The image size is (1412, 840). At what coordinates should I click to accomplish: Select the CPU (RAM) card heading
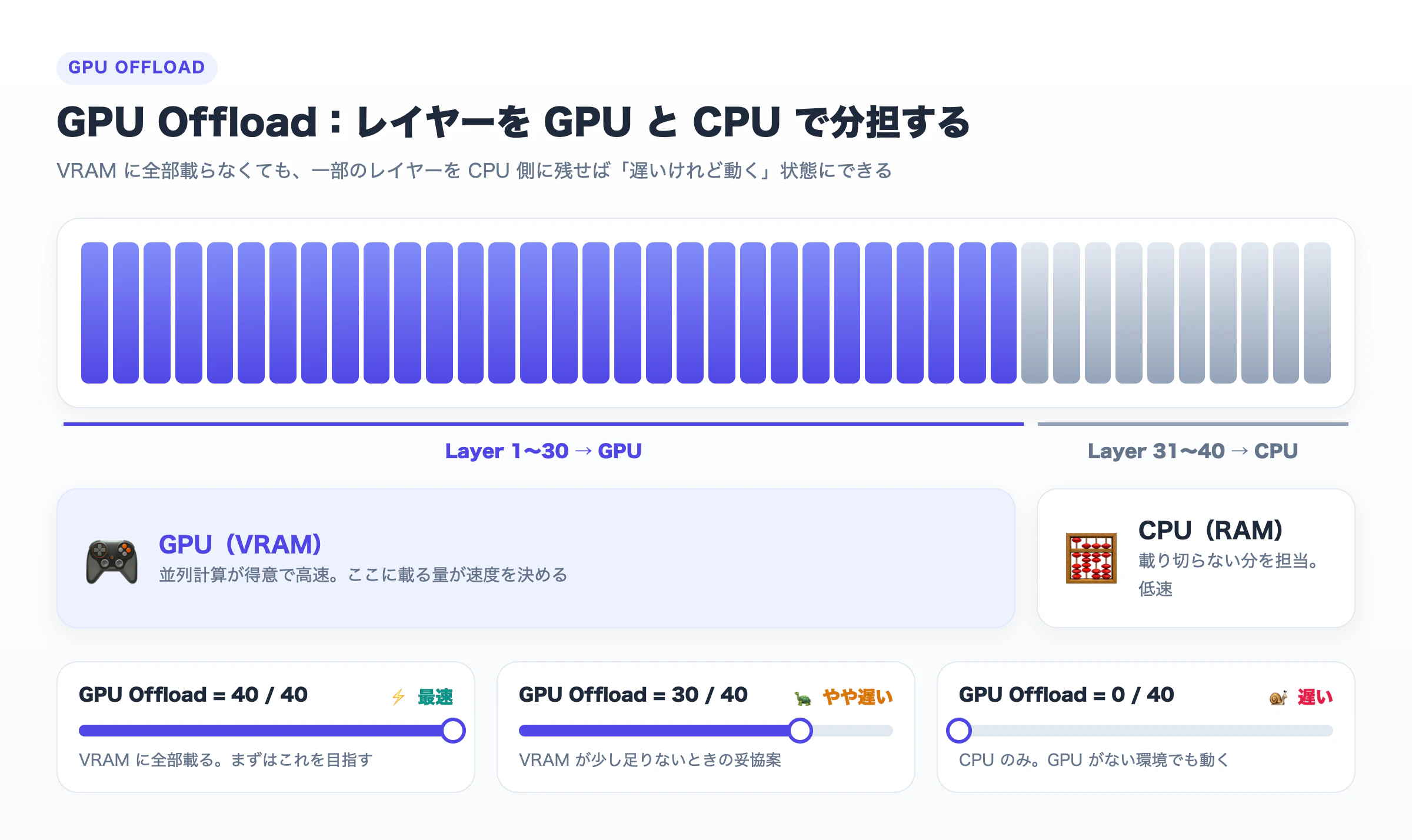(x=1210, y=530)
